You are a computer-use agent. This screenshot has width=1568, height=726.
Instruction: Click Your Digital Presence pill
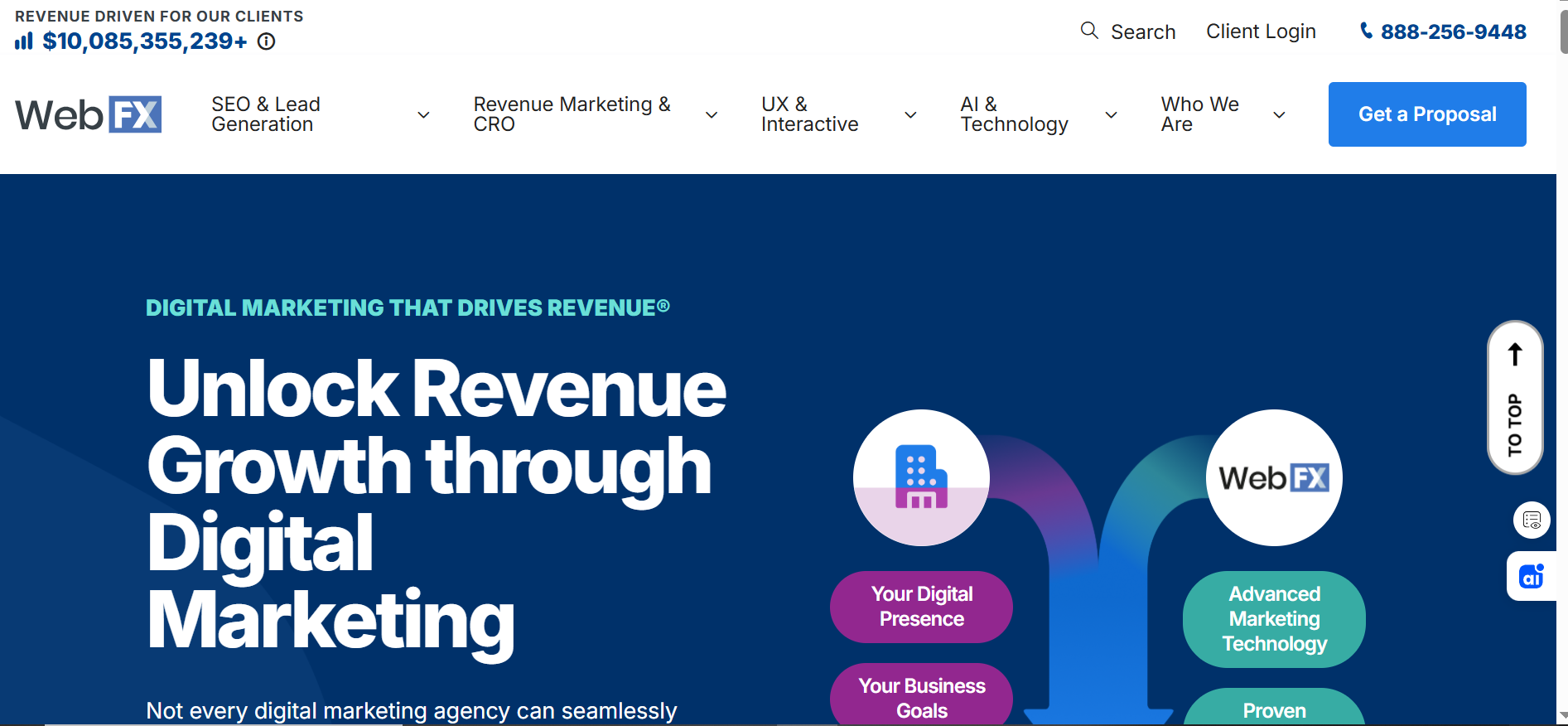[x=921, y=607]
